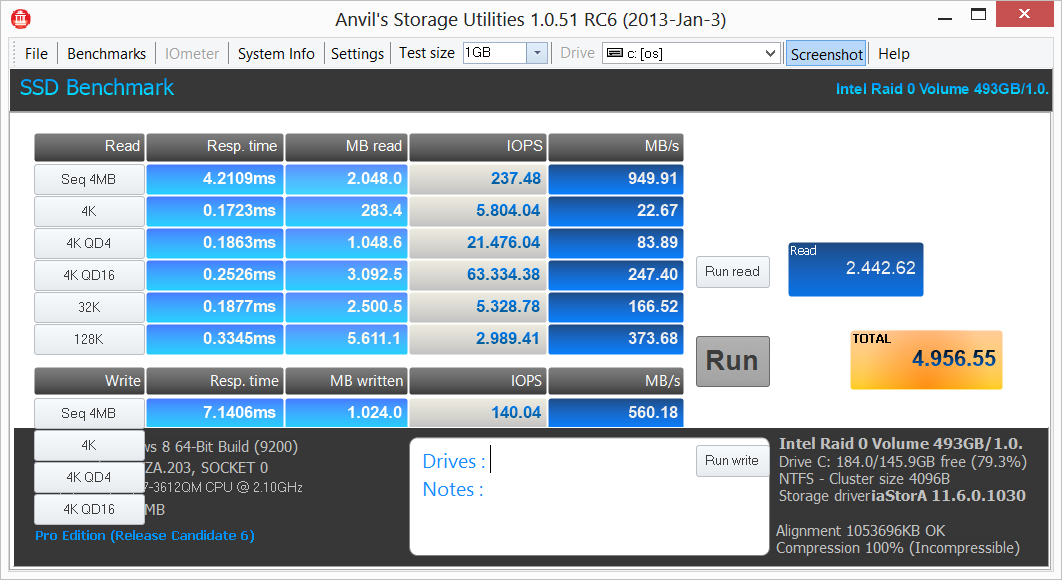Click the write 4K test button
1062x580 pixels.
click(89, 445)
